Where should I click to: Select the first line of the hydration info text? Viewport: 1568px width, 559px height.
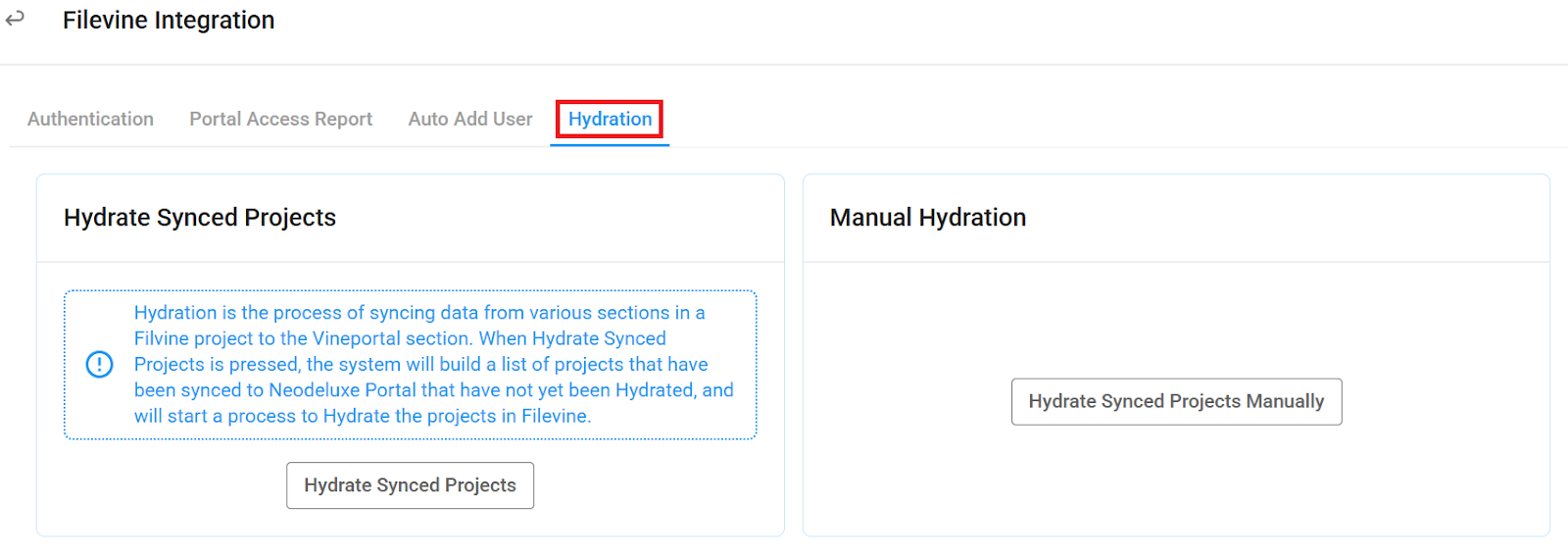pos(419,313)
